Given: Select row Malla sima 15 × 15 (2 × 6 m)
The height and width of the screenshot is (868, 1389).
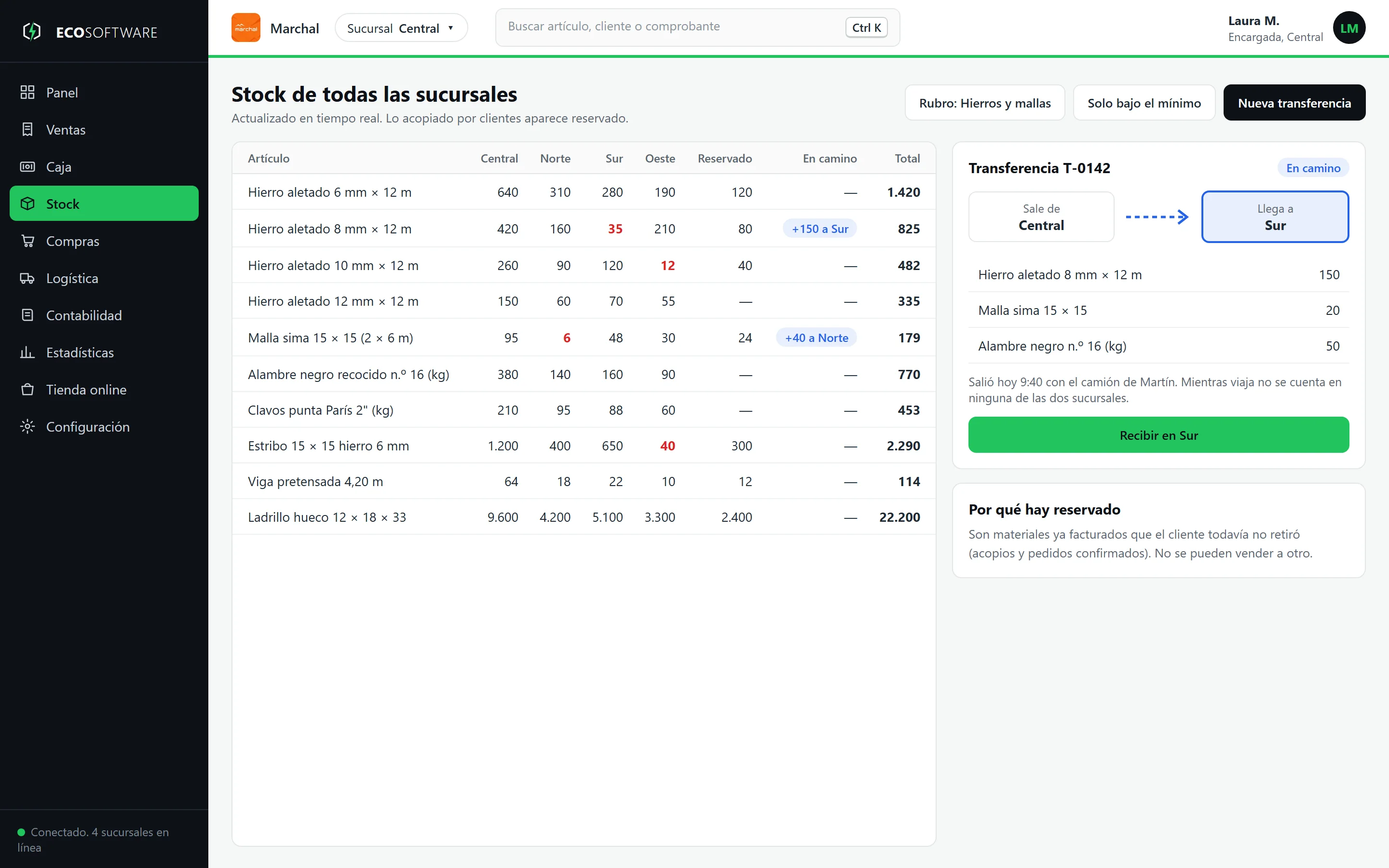Looking at the screenshot, I should pos(584,338).
